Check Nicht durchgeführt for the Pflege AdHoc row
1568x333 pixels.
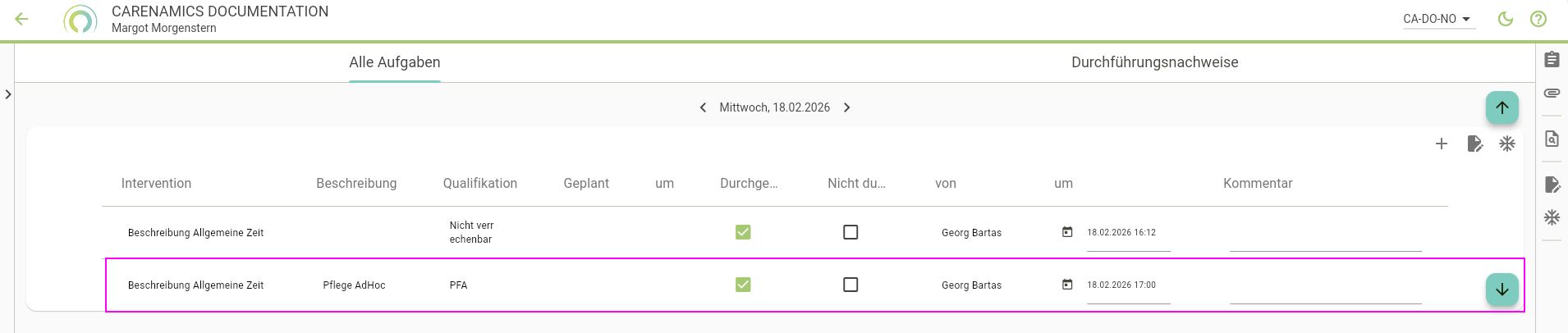pyautogui.click(x=850, y=285)
